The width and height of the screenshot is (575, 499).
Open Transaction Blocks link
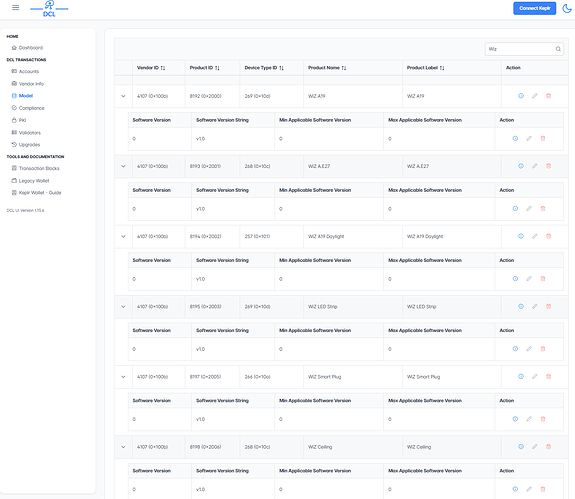tap(36, 168)
